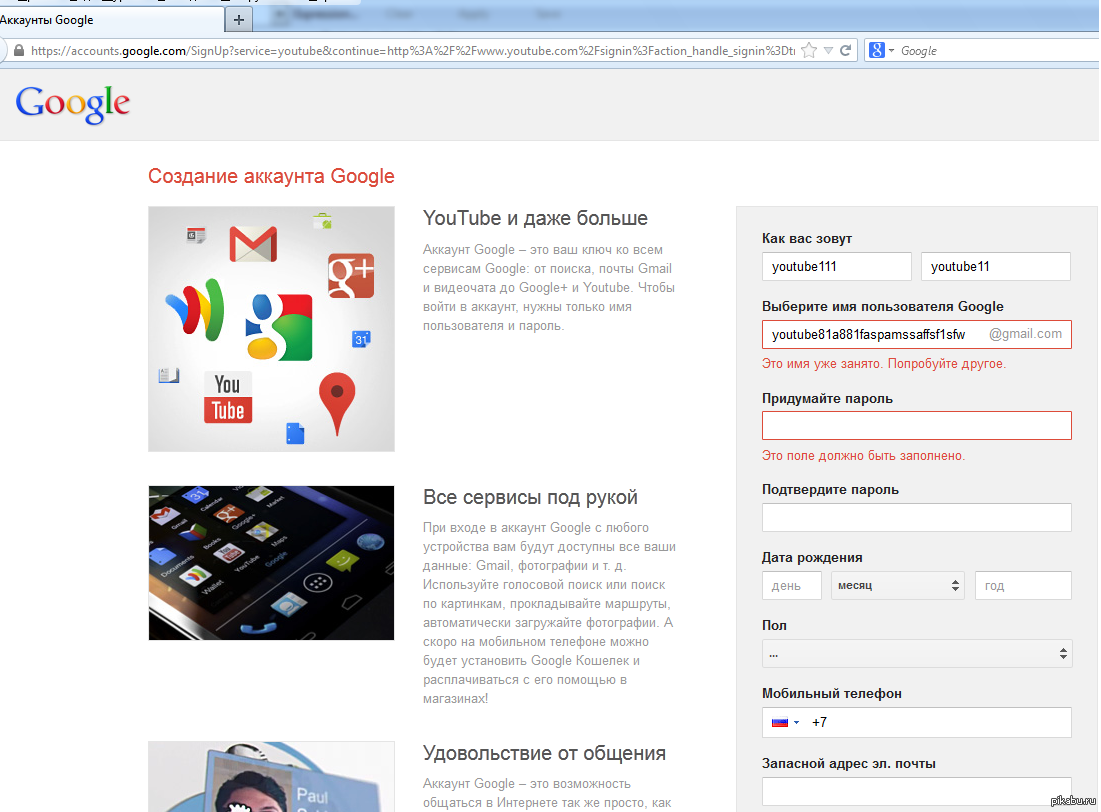Click the confirm password field
The image size is (1101, 812).
coord(916,517)
